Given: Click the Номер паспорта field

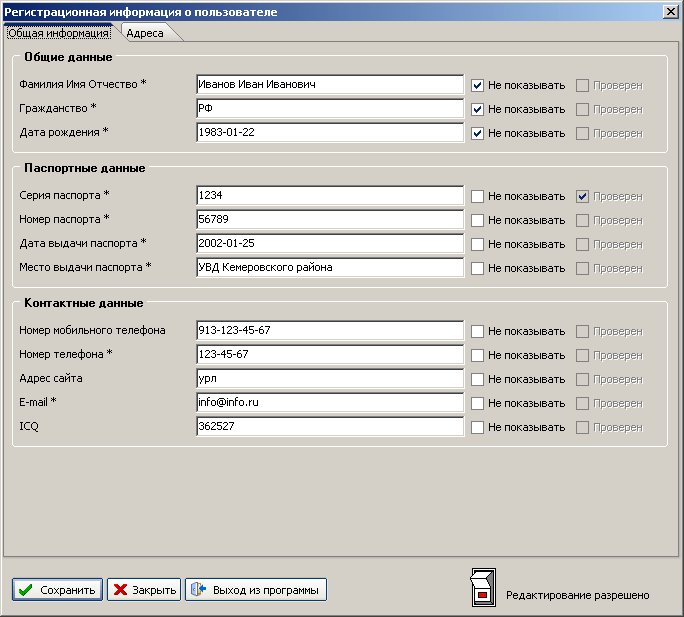Looking at the screenshot, I should [x=330, y=220].
